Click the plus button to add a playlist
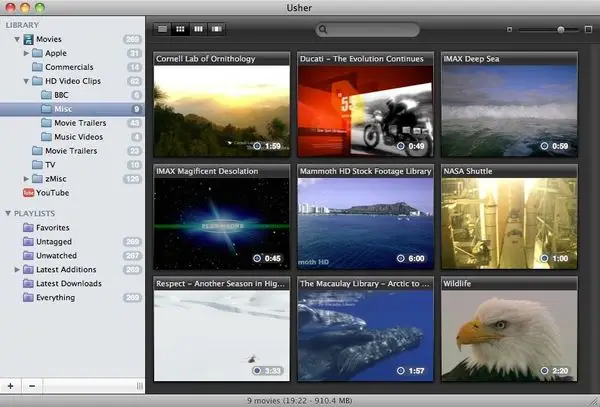Screen dimensions: 600x407 click(11, 386)
